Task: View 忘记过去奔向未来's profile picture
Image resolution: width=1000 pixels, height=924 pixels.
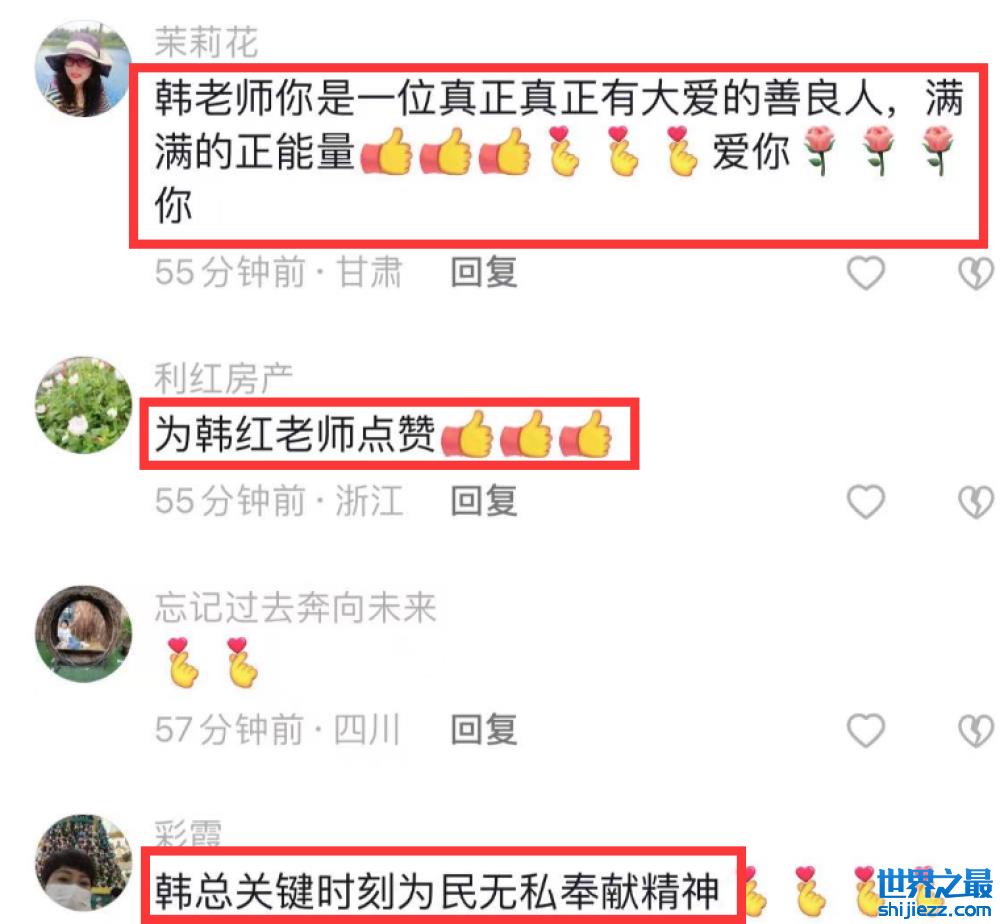Action: (83, 634)
